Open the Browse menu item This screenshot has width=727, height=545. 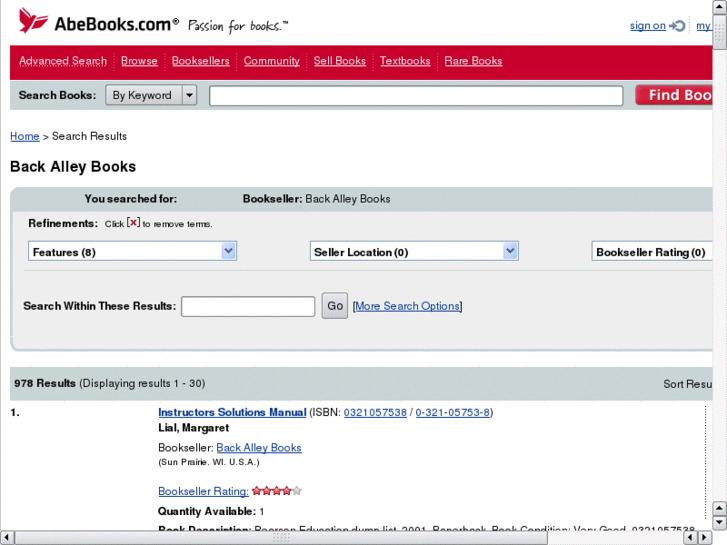click(x=139, y=61)
